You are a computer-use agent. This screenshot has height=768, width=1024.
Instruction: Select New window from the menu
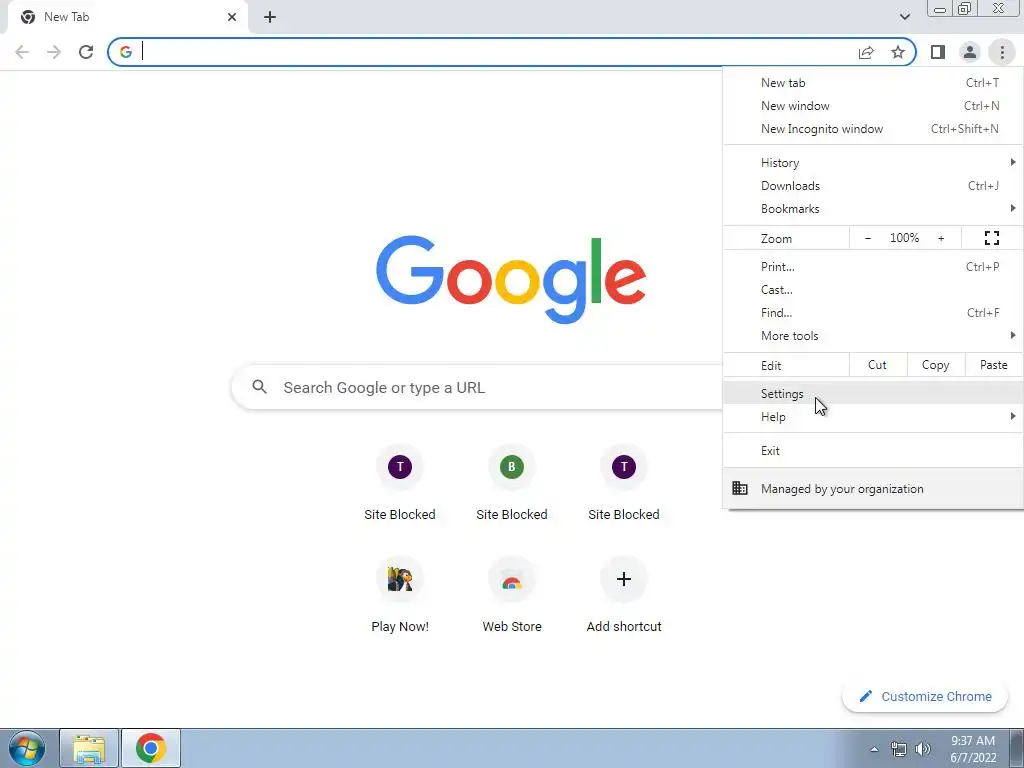[x=872, y=106]
